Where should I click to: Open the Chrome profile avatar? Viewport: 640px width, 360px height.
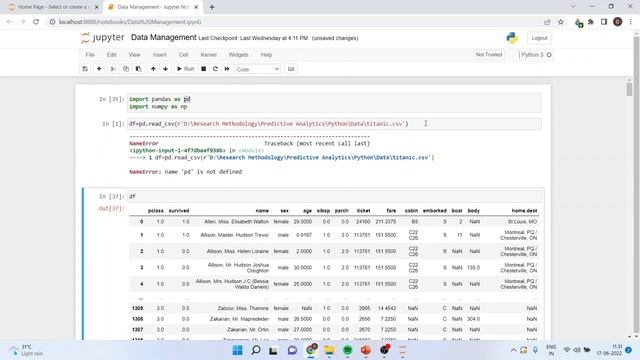tap(618, 22)
